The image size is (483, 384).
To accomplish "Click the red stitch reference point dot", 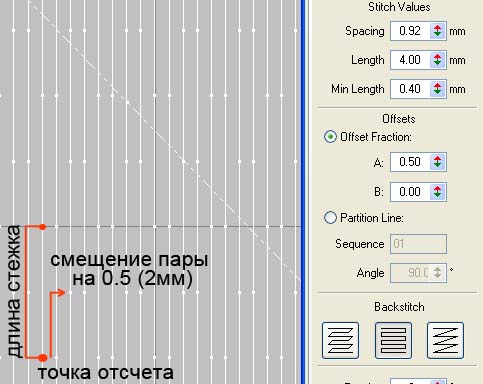I will pyautogui.click(x=42, y=358).
